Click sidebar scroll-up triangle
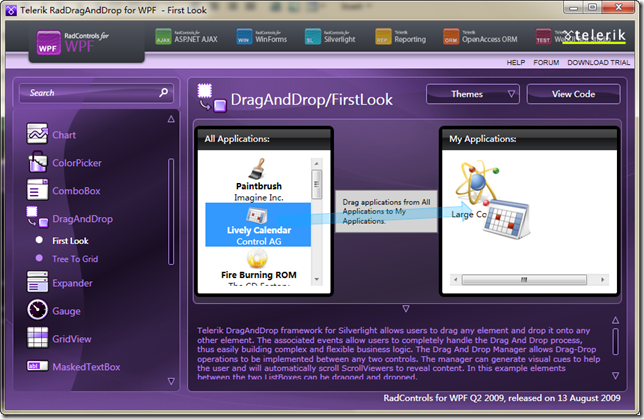644x419 pixels. pos(171,120)
